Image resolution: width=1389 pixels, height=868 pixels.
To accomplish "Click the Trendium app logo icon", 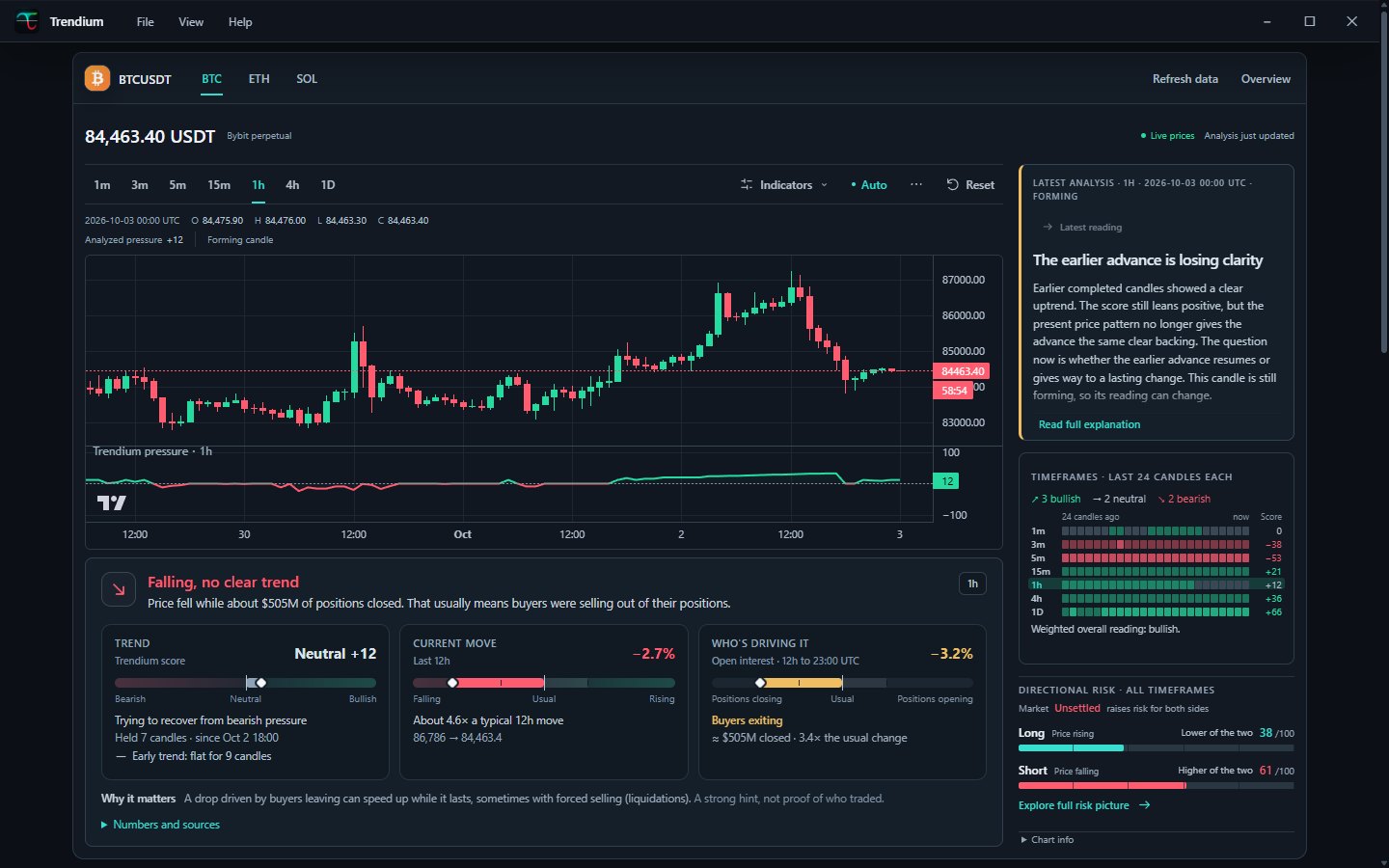I will point(27,21).
